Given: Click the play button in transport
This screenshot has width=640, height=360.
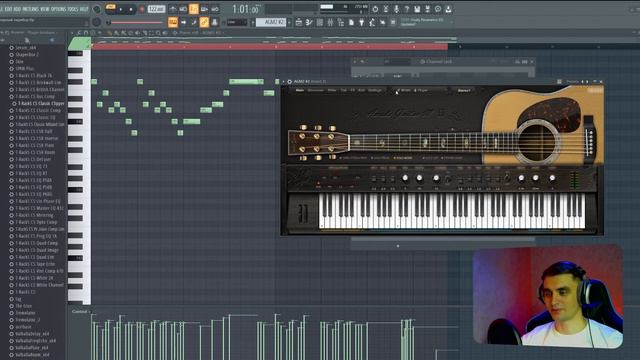Looking at the screenshot, I should pyautogui.click(x=121, y=9).
